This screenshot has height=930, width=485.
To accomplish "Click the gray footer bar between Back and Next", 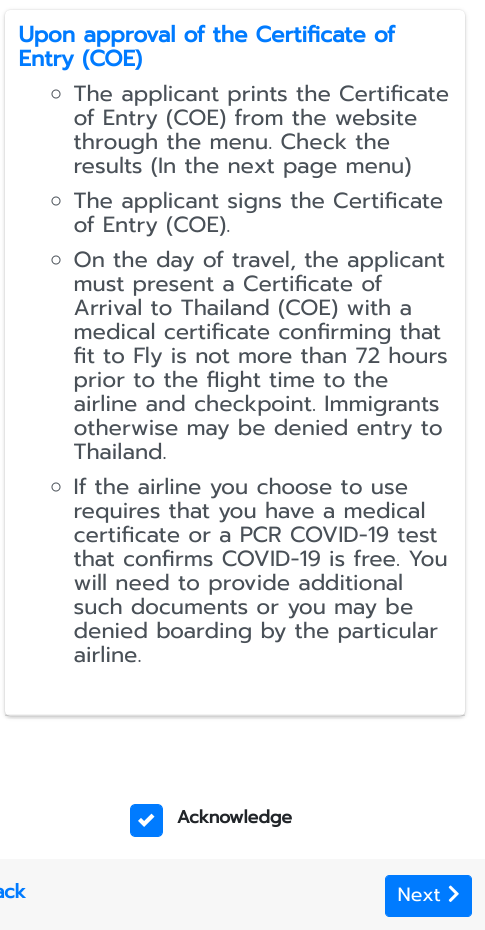I will [x=205, y=894].
